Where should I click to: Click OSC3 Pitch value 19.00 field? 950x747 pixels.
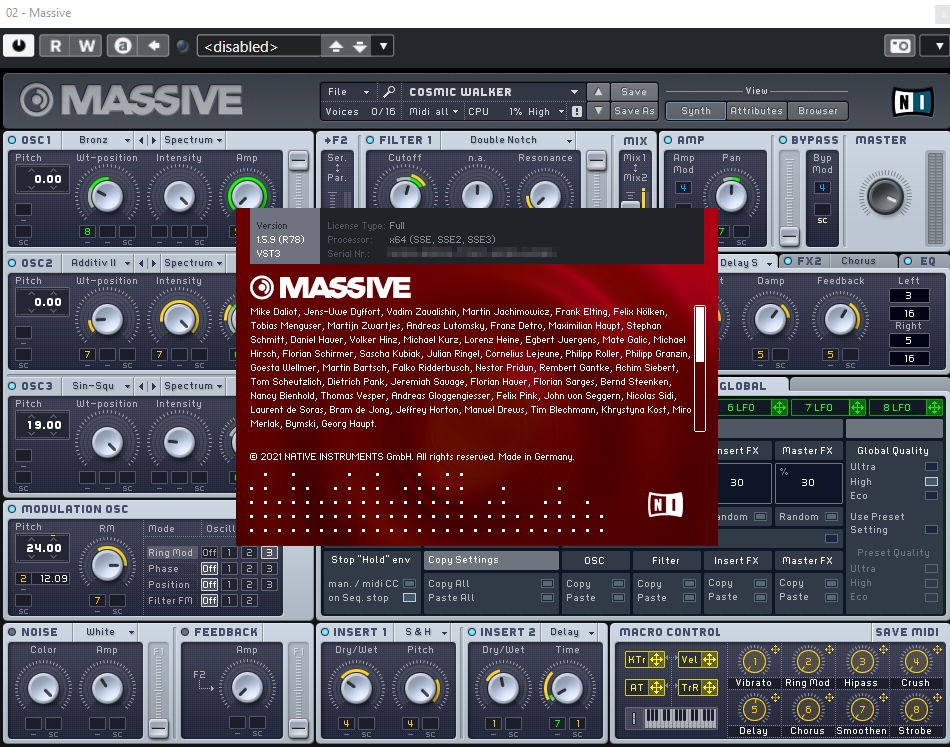(44, 425)
